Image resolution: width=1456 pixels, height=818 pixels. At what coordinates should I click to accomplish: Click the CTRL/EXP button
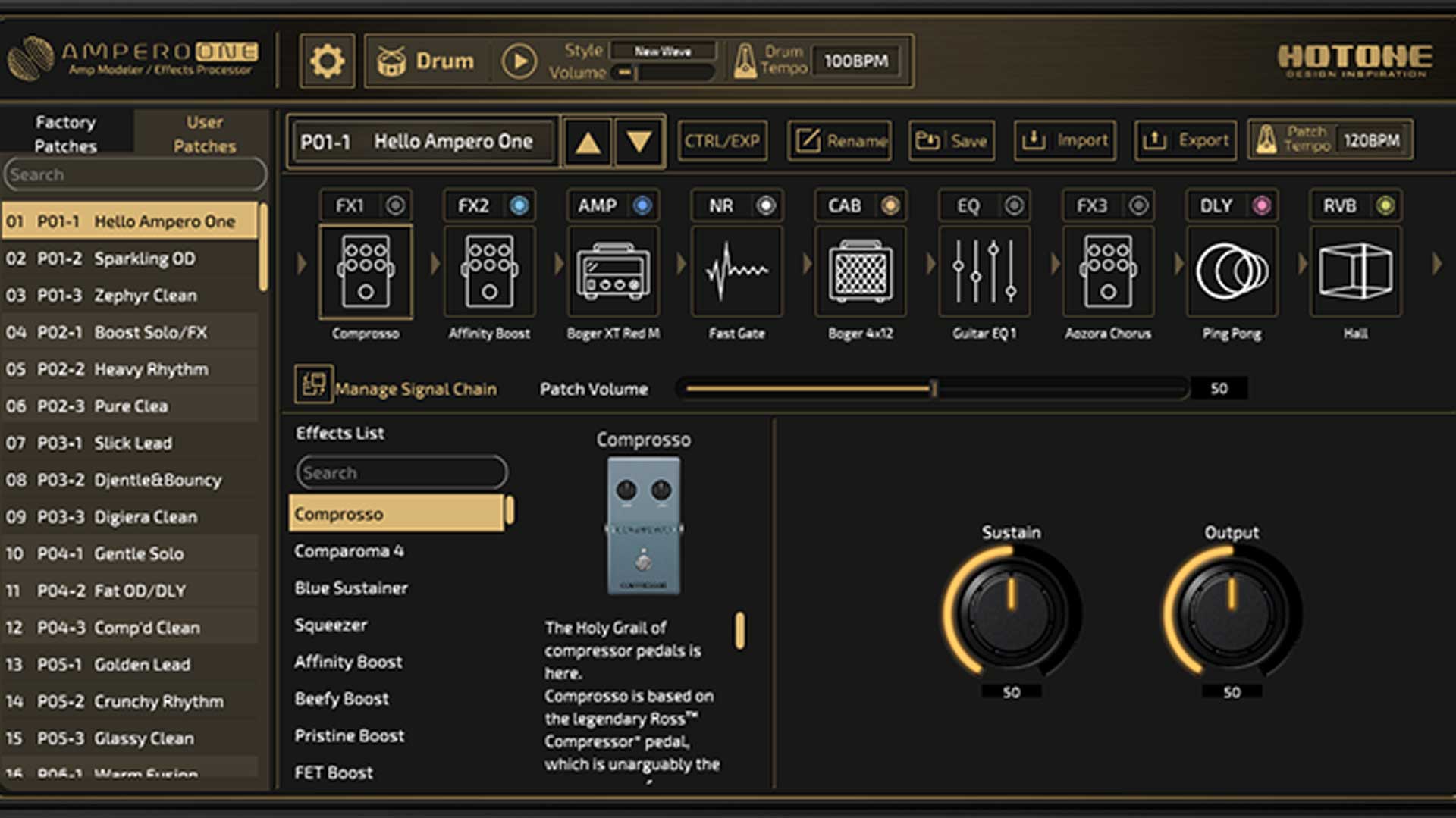coord(722,141)
